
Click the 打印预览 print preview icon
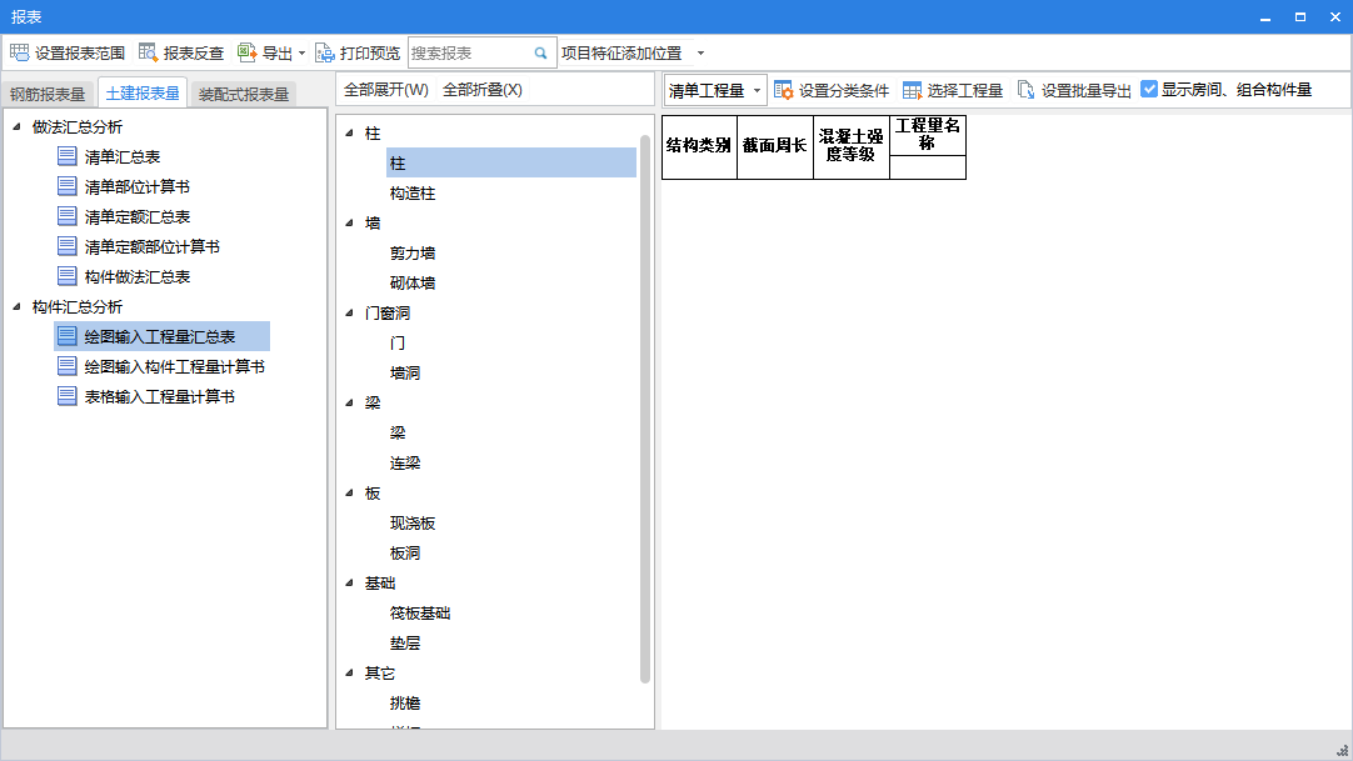(x=325, y=53)
